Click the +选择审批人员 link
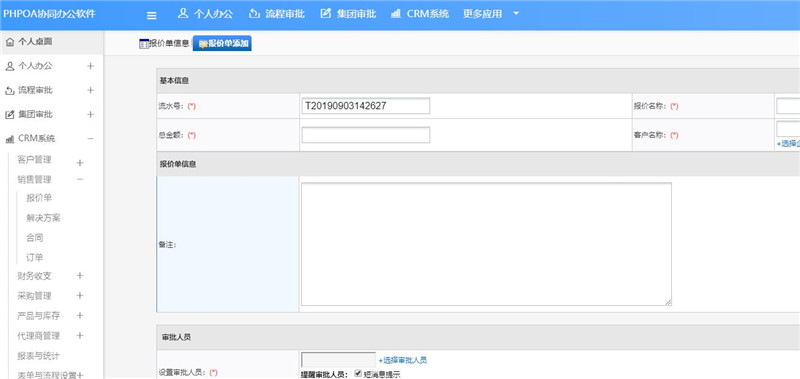Screen dimensions: 800x379 tap(403, 360)
